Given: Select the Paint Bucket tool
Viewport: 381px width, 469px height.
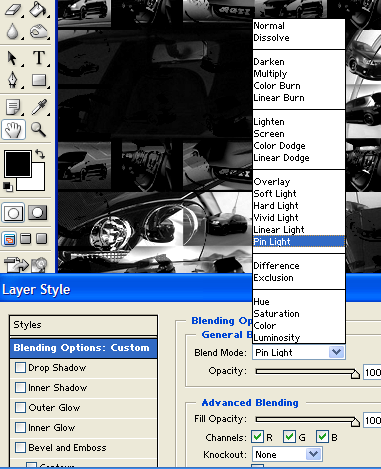Looking at the screenshot, I should 39,9.
